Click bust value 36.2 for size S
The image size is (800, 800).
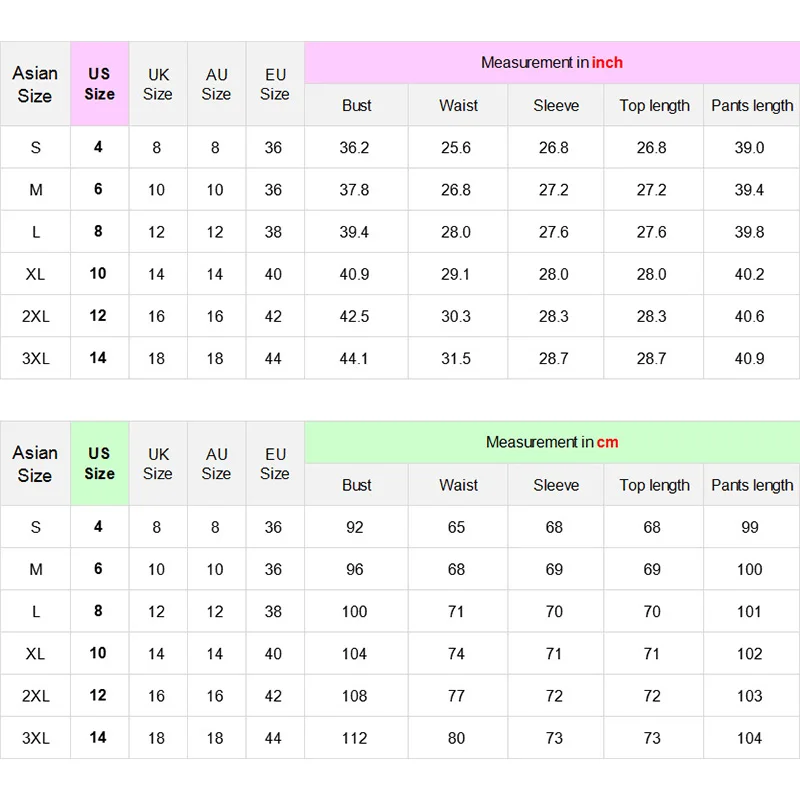pos(354,147)
